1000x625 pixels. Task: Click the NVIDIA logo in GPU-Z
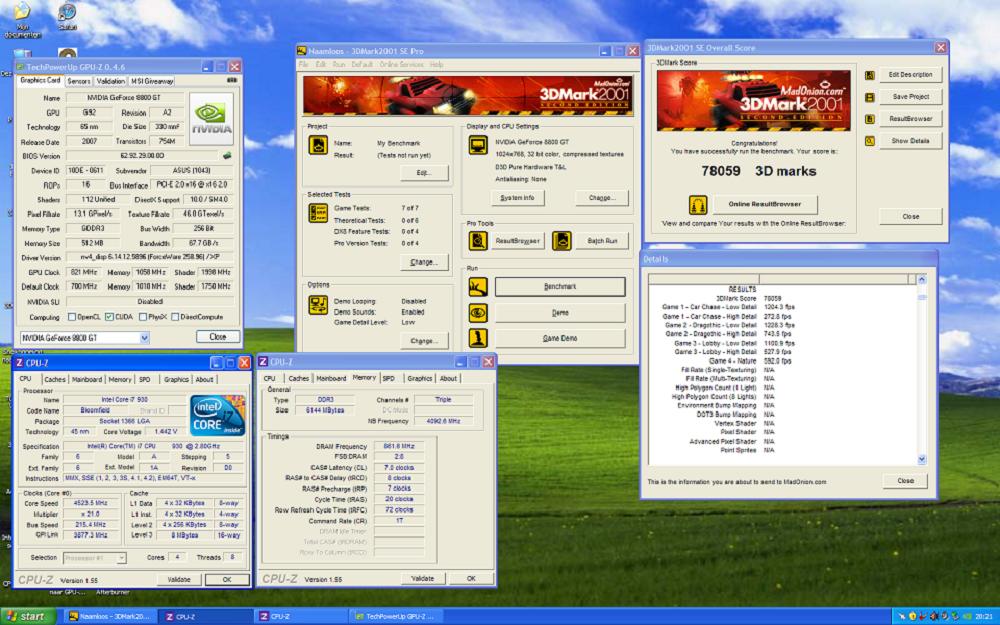pyautogui.click(x=211, y=119)
